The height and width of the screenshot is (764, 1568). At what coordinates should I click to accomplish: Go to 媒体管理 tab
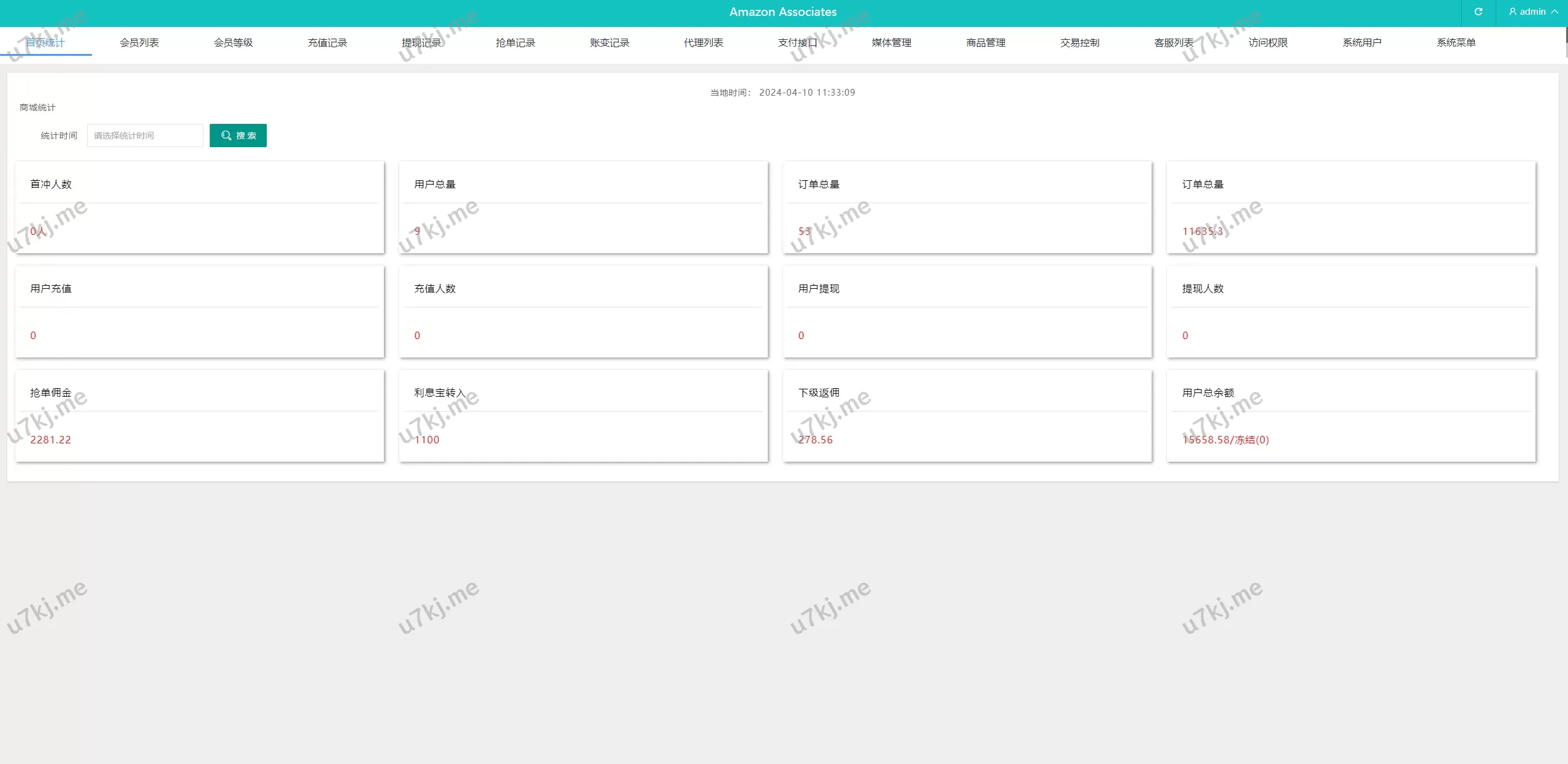[892, 42]
